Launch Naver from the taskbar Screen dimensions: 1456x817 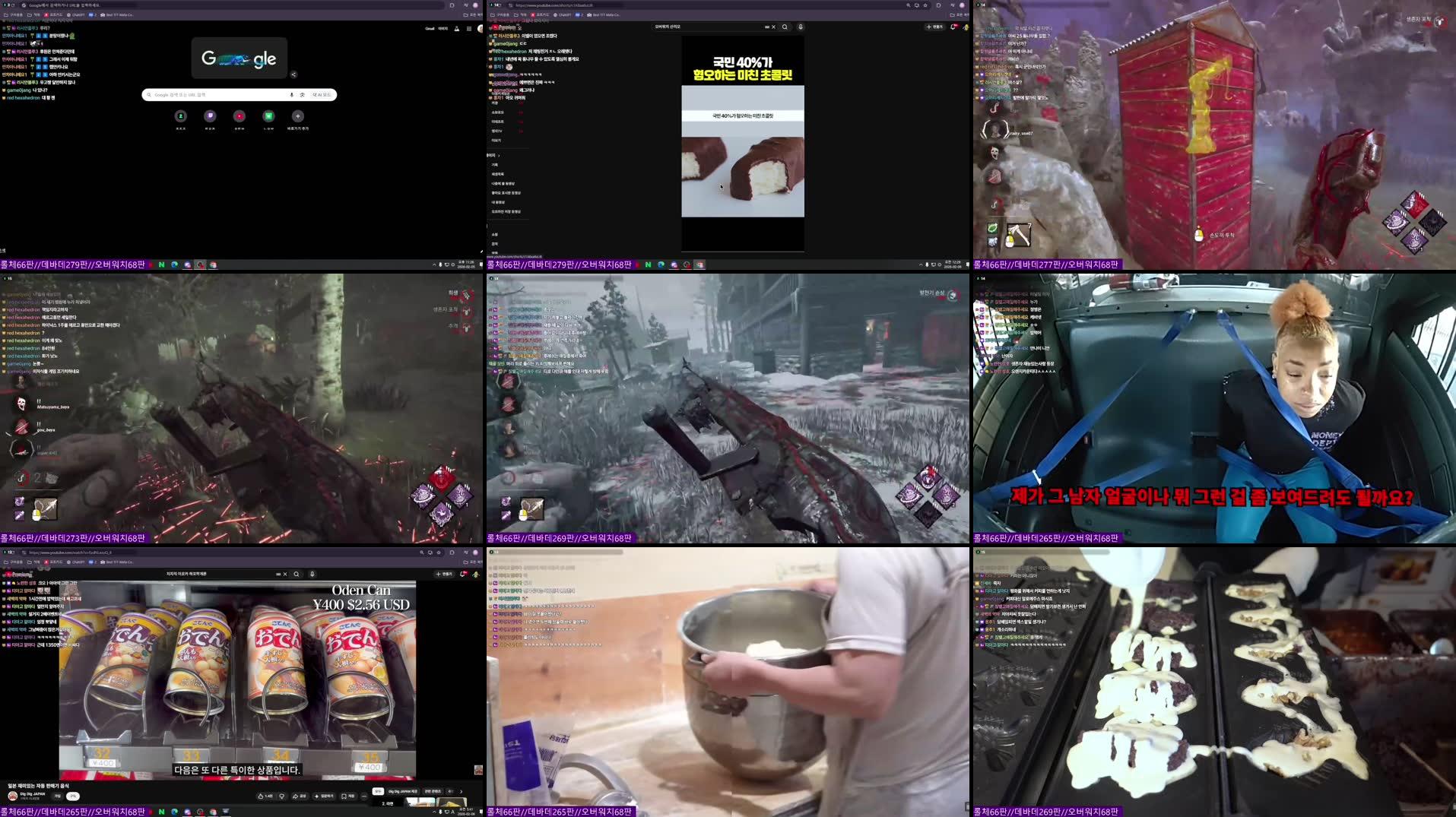coord(160,810)
